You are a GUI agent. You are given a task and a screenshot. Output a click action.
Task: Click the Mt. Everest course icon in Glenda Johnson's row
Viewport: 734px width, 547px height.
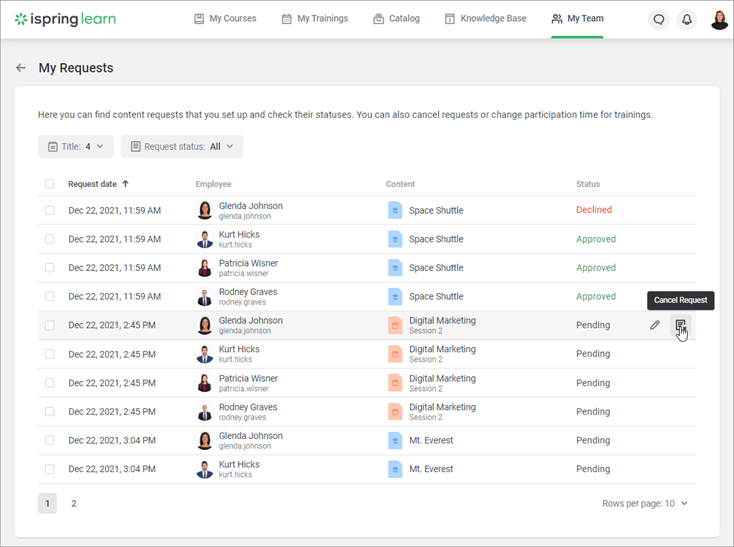395,440
